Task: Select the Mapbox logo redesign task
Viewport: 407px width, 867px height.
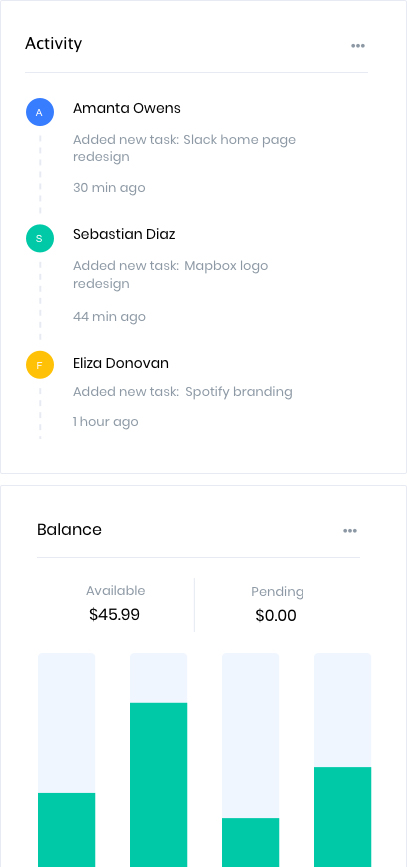Action: 170,274
